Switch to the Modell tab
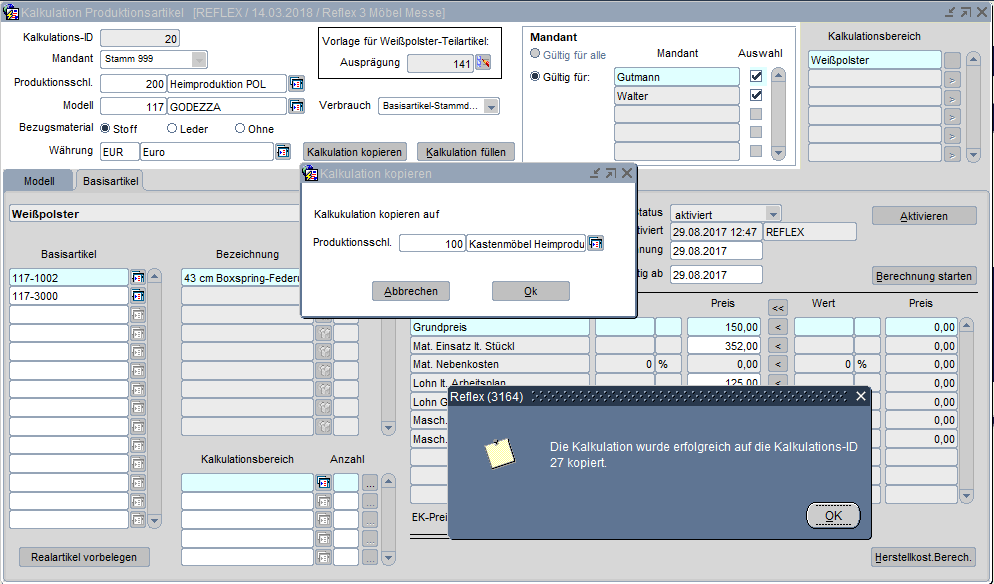This screenshot has height=584, width=994. (x=39, y=181)
